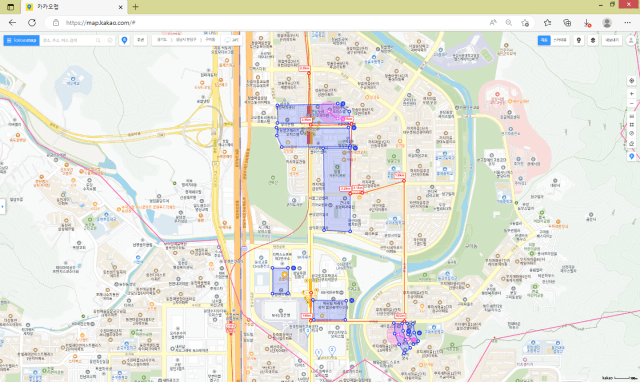Viewport: 640px width, 382px height.
Task: Select the area measurement tool
Action: [x=631, y=125]
